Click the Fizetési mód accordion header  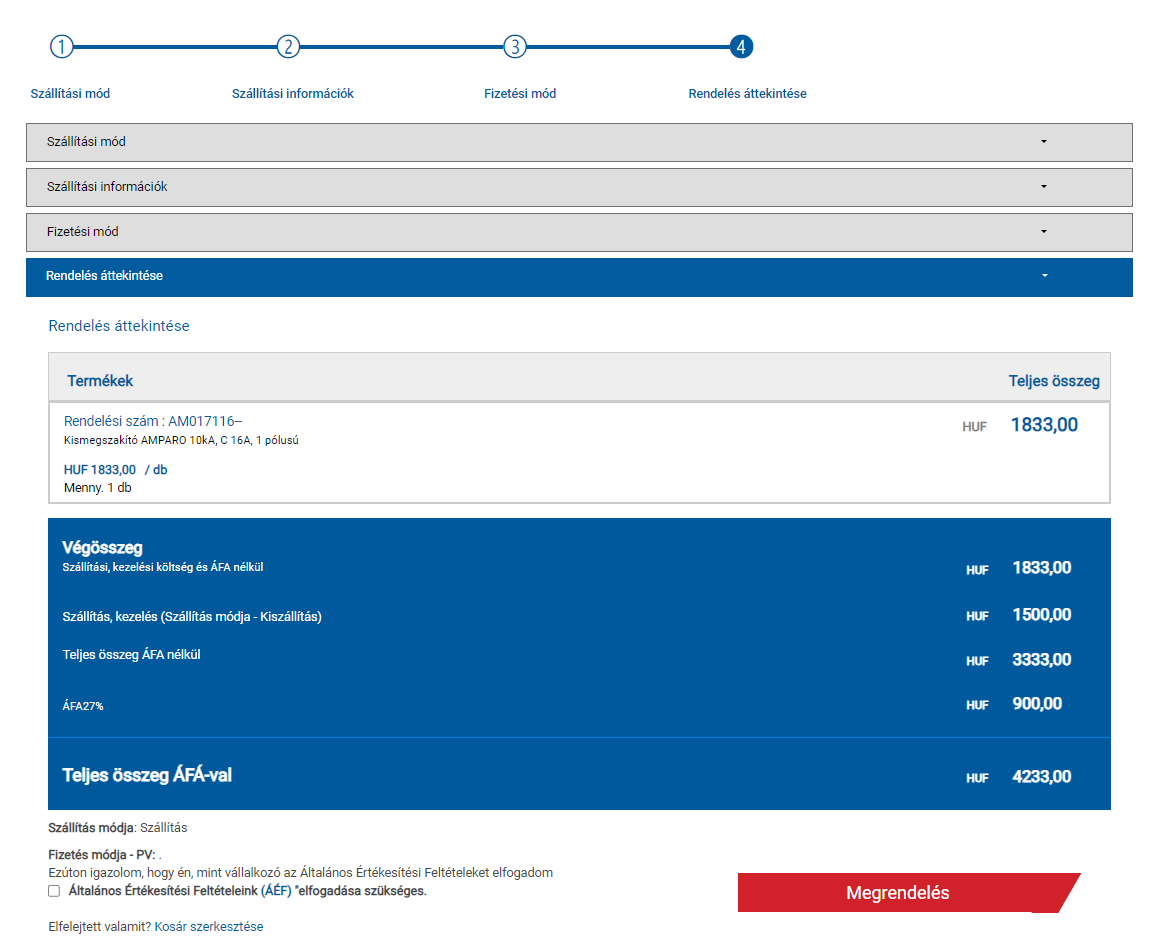579,233
